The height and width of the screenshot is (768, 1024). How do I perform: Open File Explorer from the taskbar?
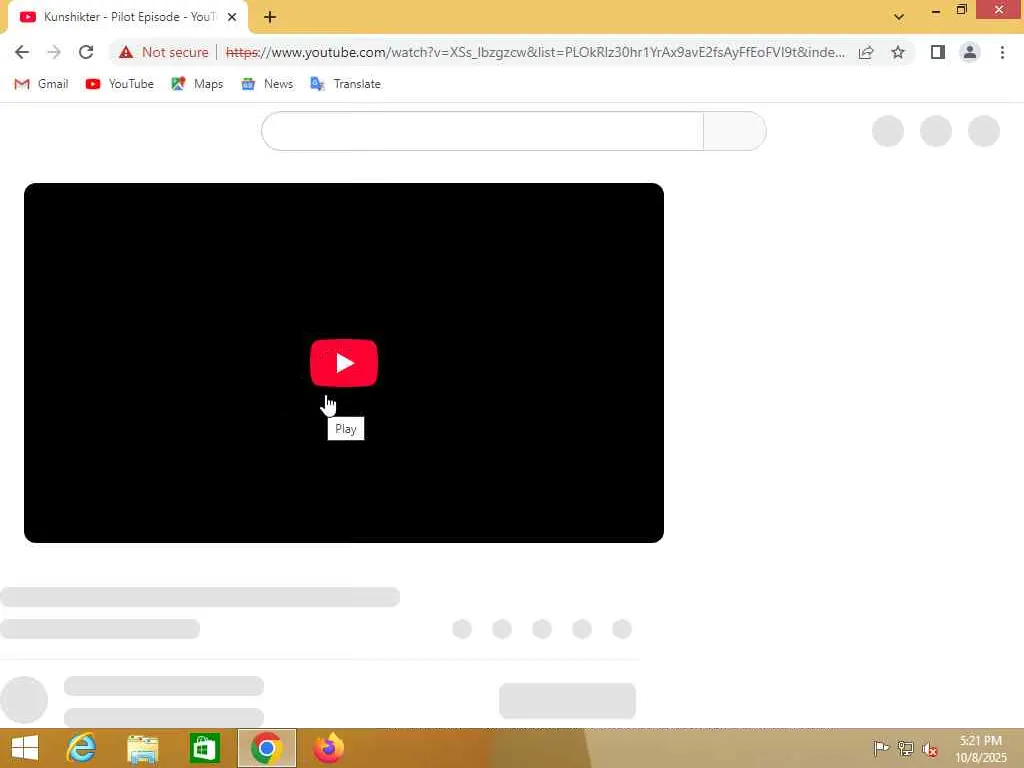tap(143, 748)
